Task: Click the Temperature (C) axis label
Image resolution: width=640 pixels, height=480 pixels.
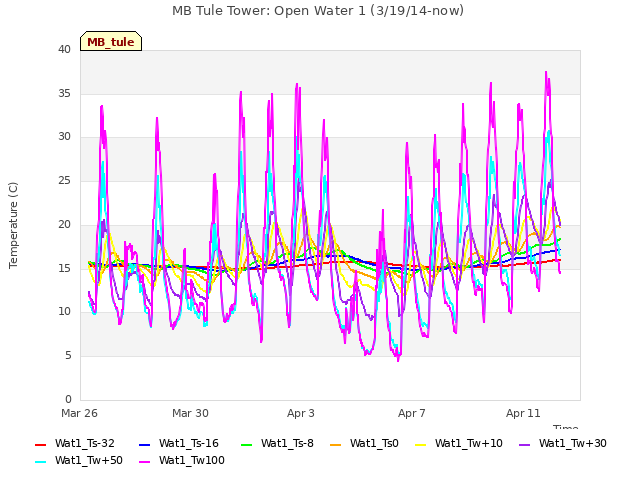Action: pos(13,225)
